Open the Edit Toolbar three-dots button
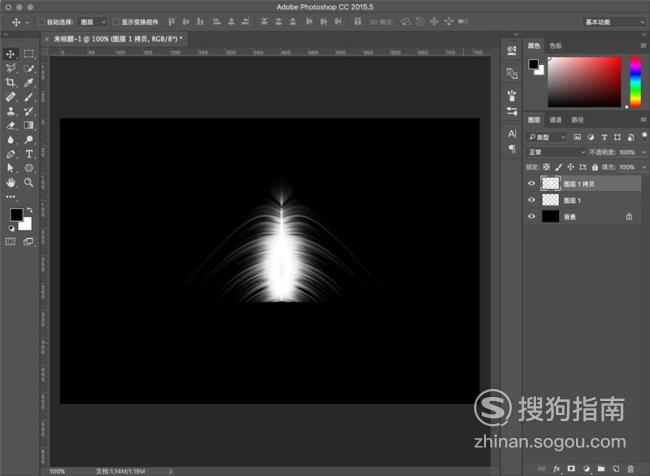Viewport: 650px width, 476px height. pyautogui.click(x=10, y=197)
